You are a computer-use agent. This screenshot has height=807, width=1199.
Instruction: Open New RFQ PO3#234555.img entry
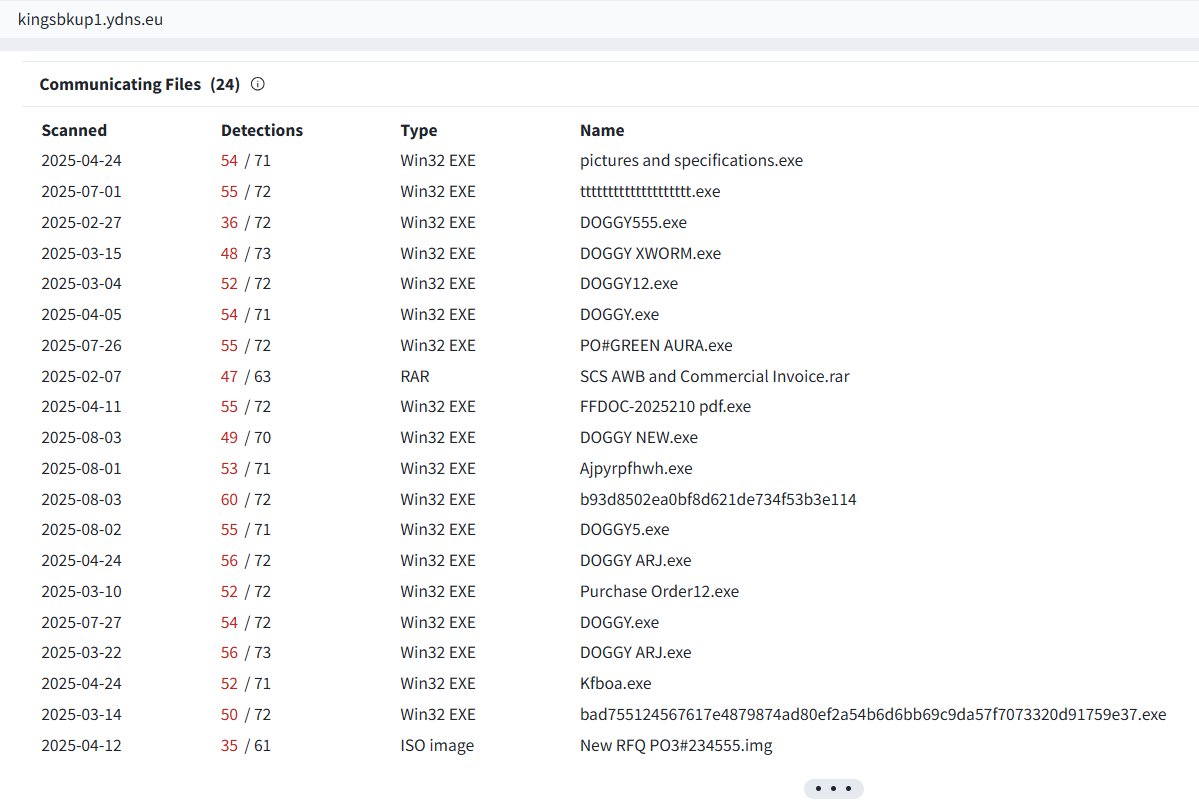click(x=676, y=745)
